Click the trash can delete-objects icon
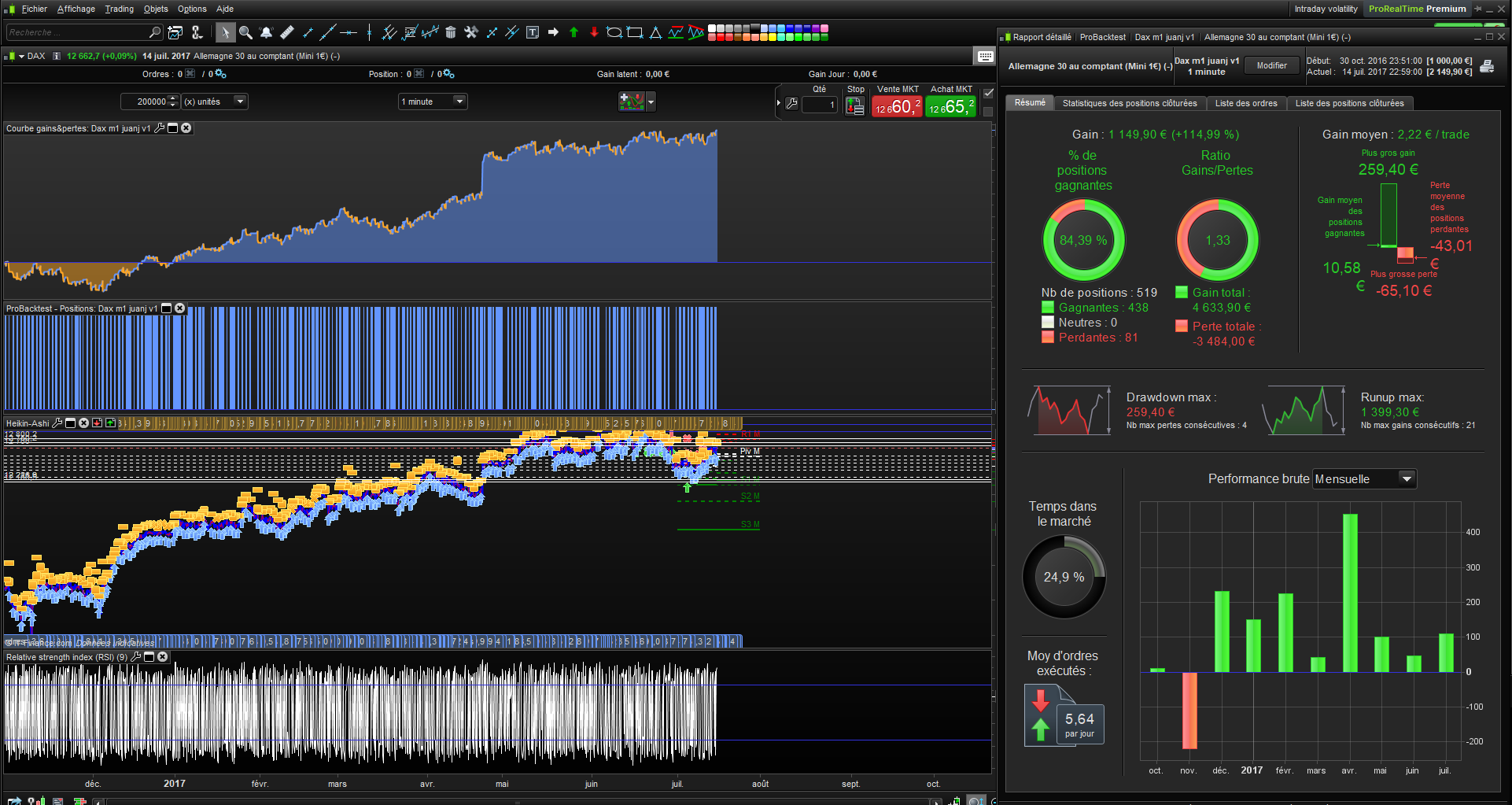 coord(451,32)
